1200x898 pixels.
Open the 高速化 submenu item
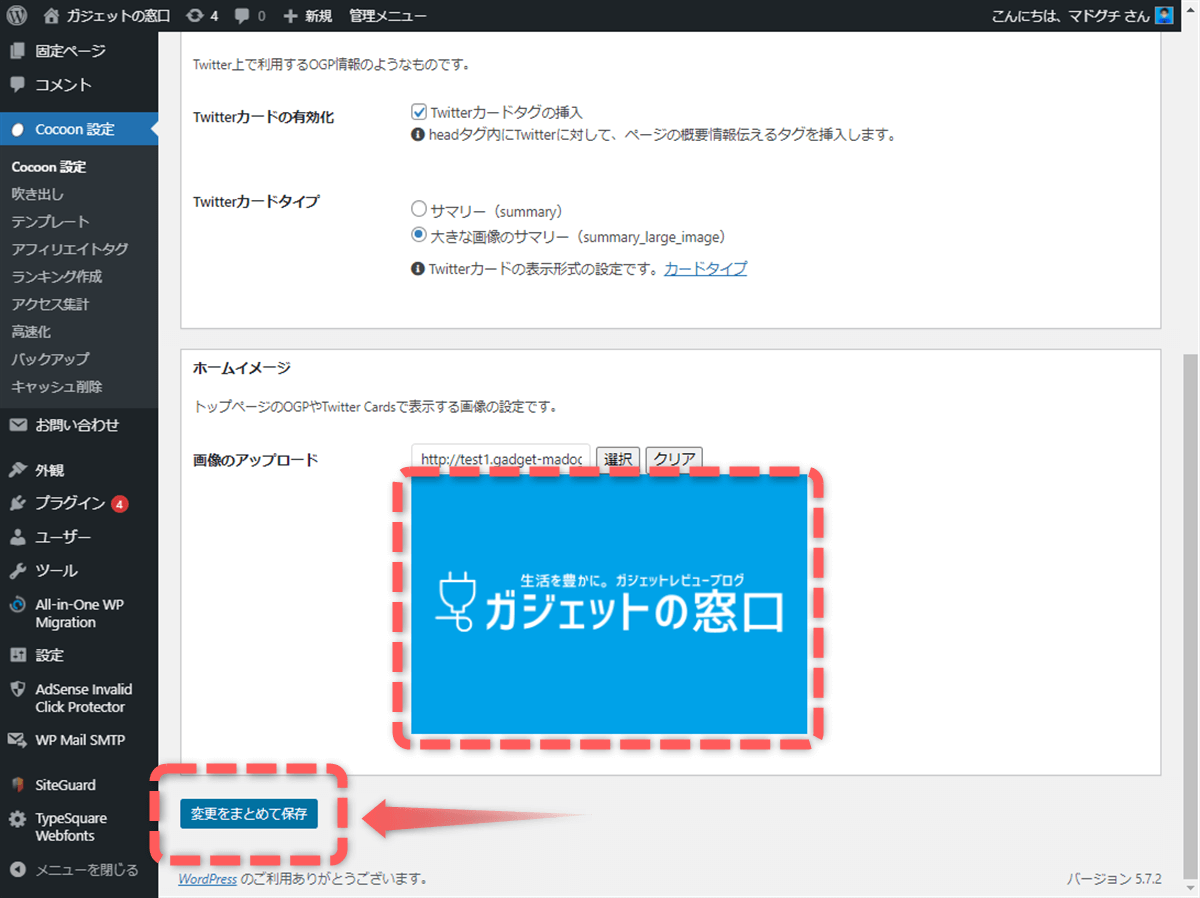click(x=31, y=332)
